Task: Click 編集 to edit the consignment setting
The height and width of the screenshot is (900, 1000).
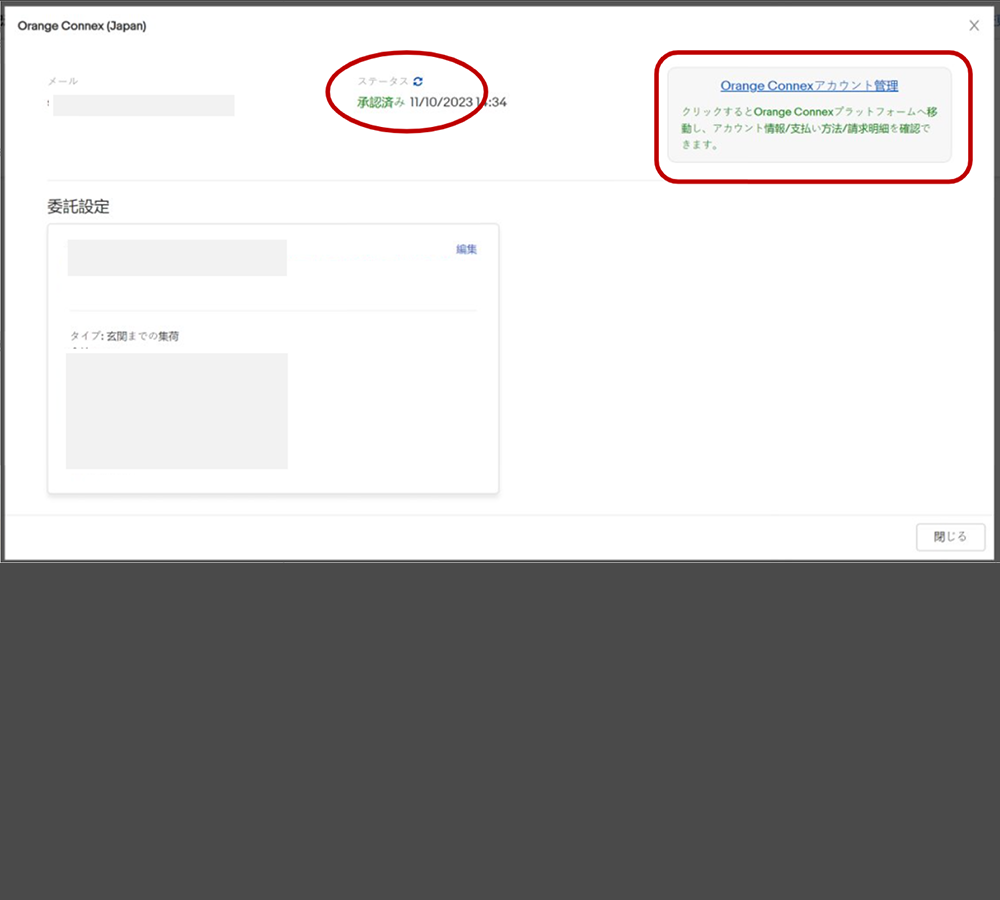Action: point(466,249)
